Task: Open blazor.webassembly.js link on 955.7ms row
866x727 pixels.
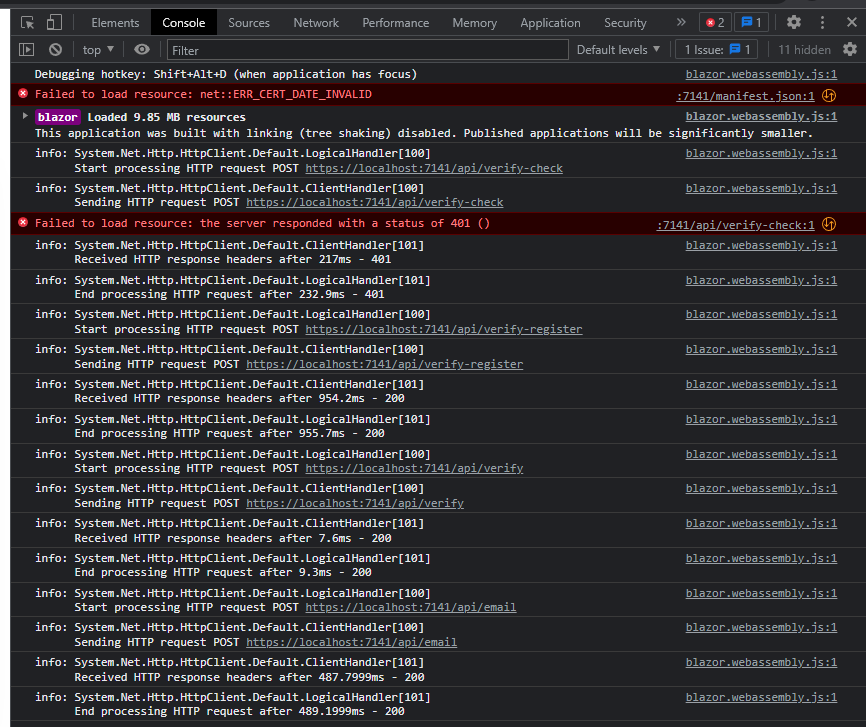Action: 761,419
